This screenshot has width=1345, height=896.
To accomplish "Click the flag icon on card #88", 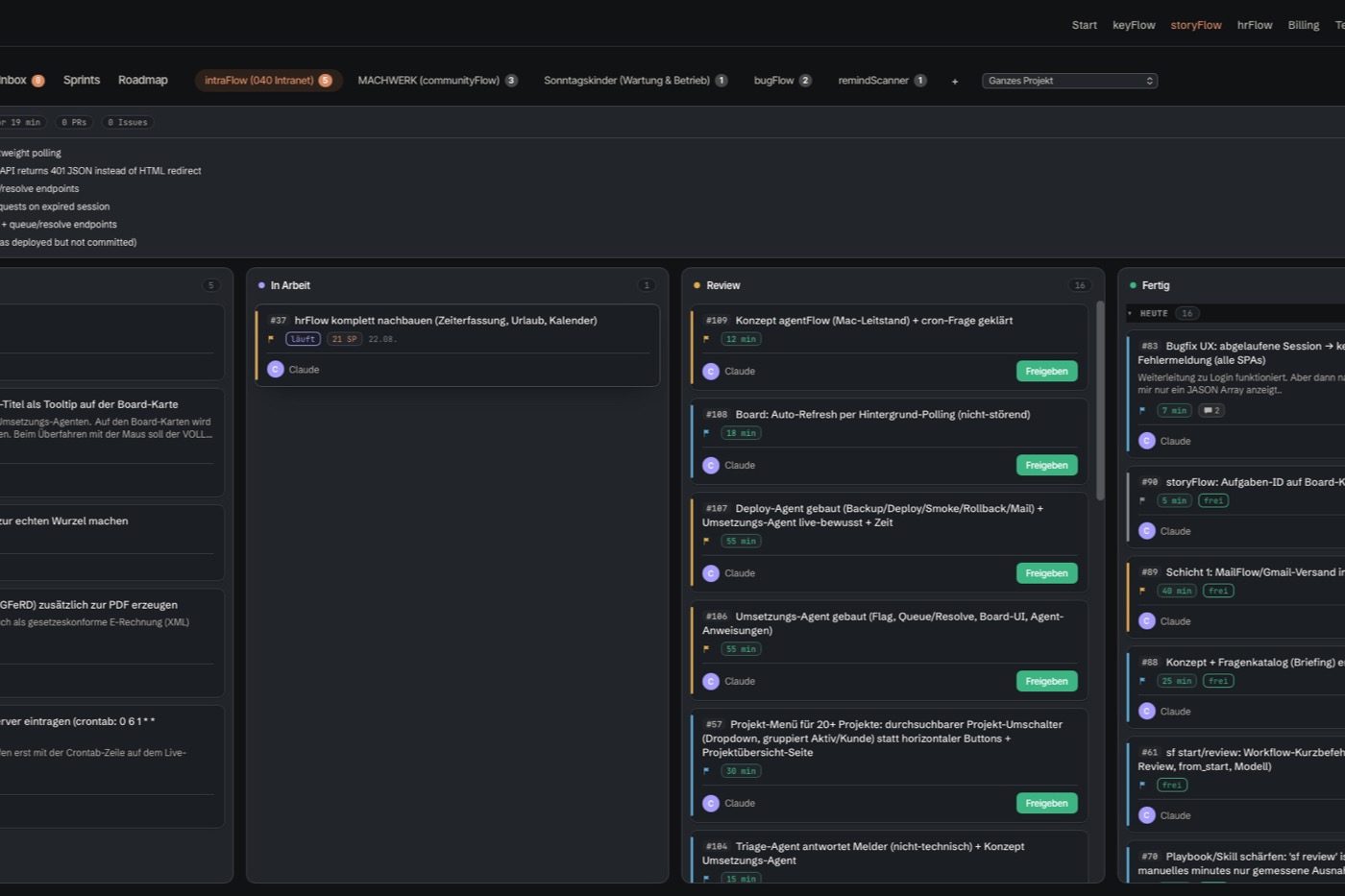I will click(x=1142, y=681).
